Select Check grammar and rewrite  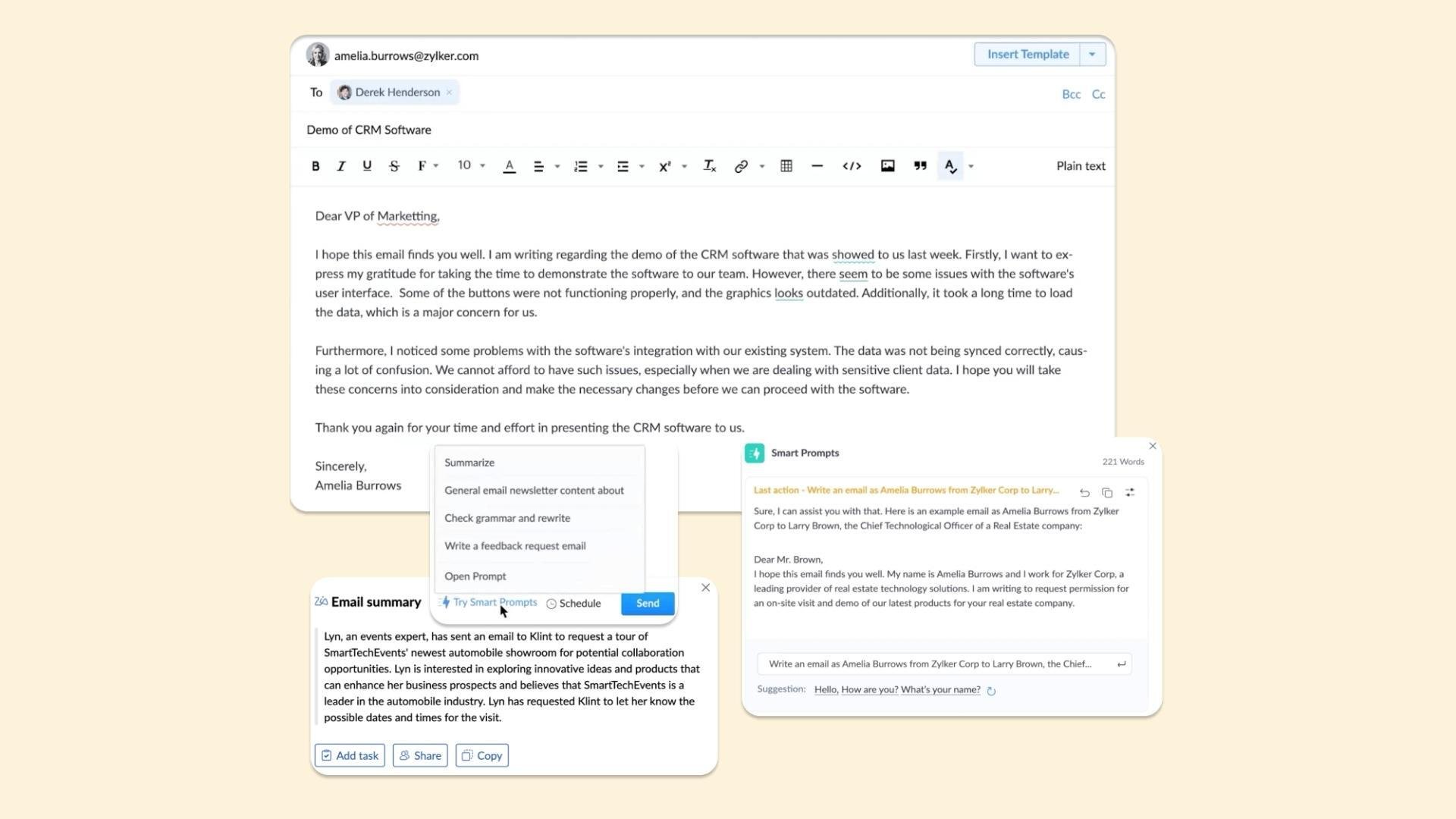click(x=507, y=518)
